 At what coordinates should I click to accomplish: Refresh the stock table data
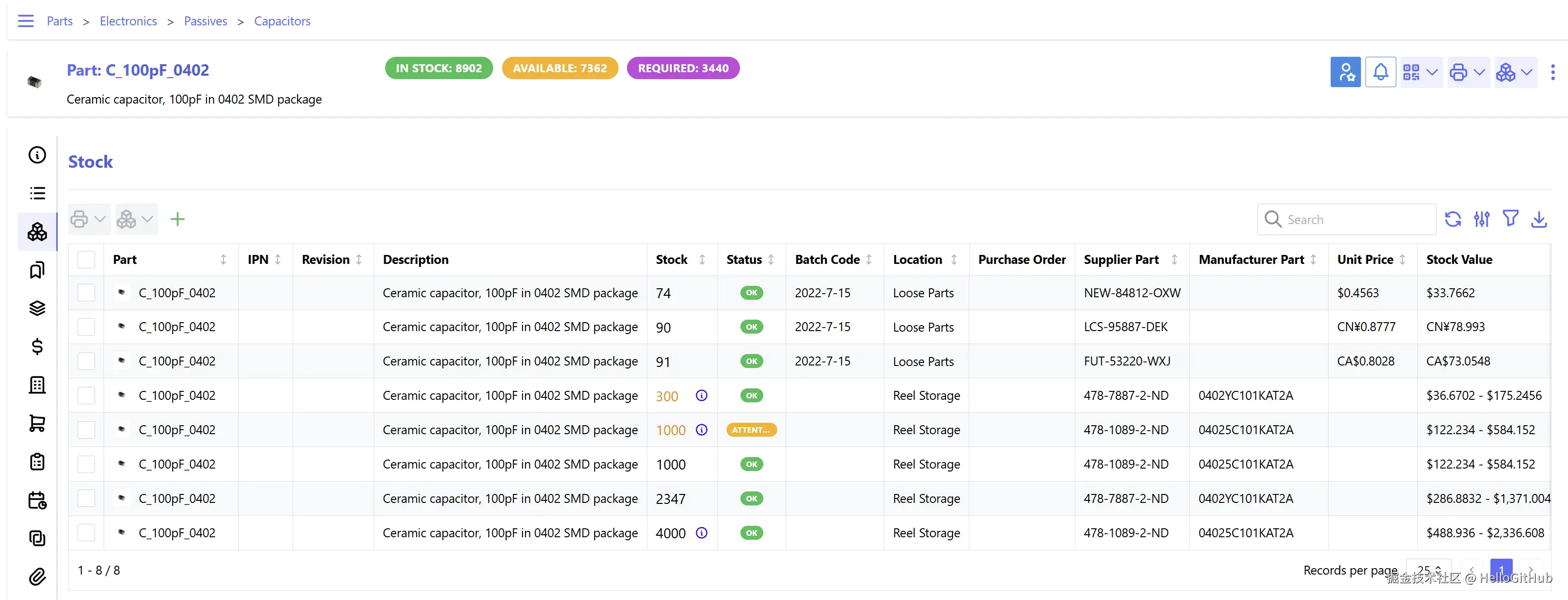click(1453, 219)
